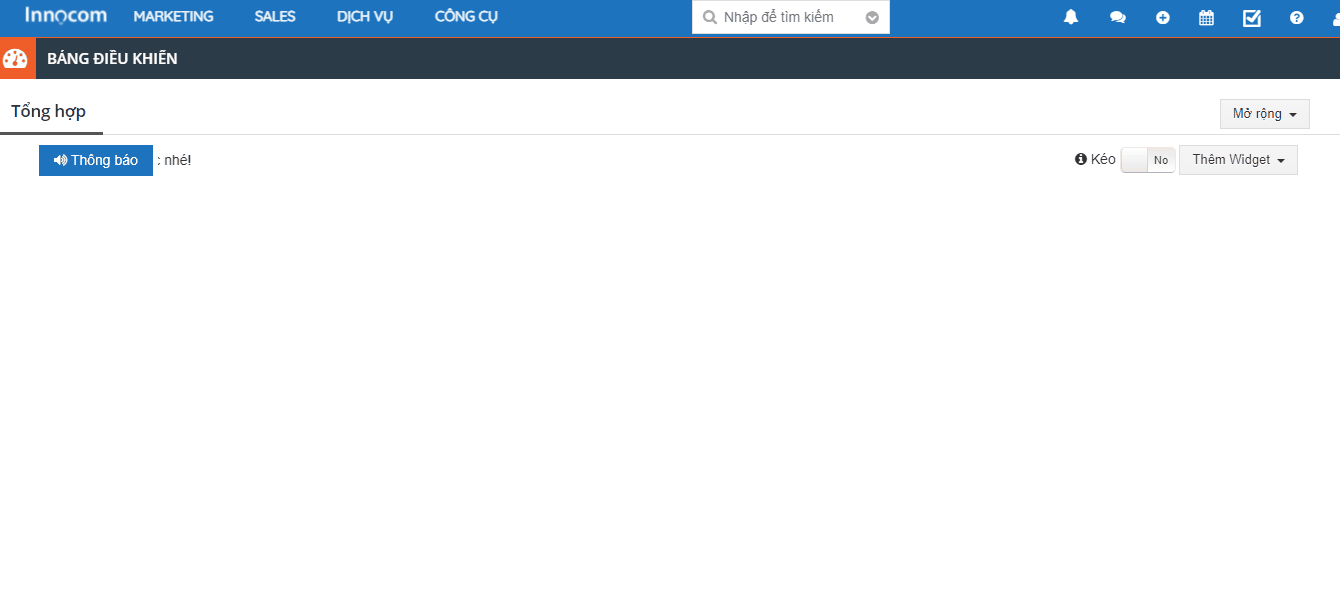The image size is (1340, 615).
Task: Open the CÔNG CỤ menu
Action: (466, 17)
